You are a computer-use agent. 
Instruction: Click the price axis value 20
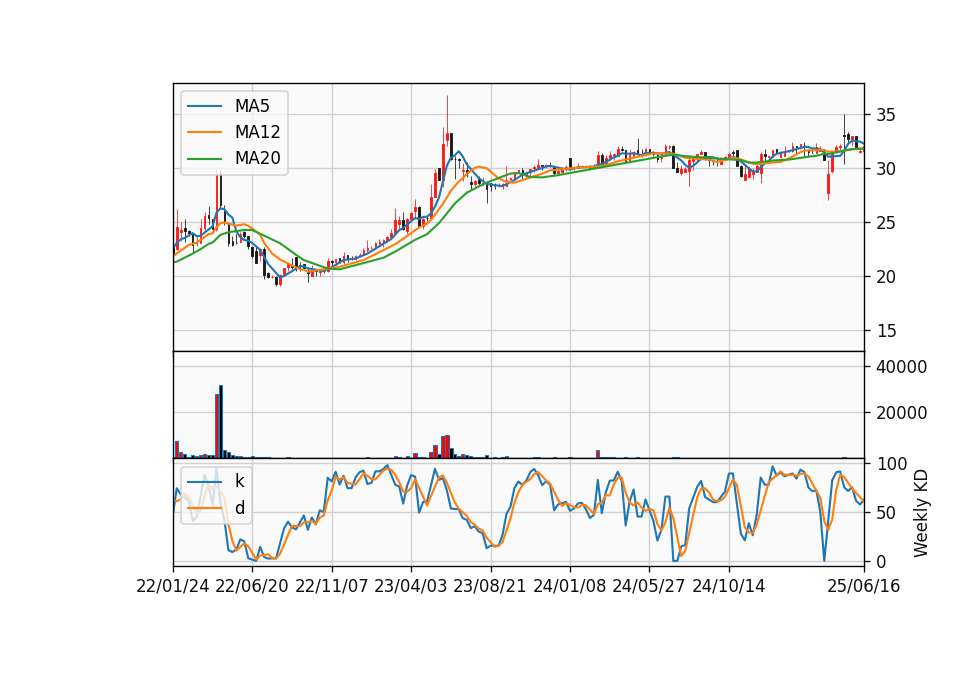885,277
